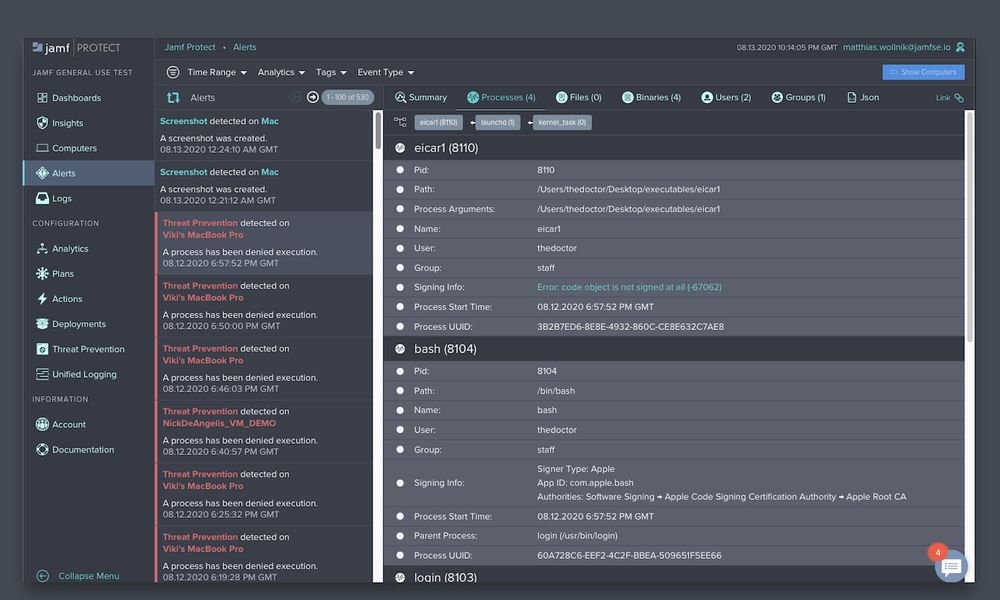Click the bash Parent Process login value

pyautogui.click(x=577, y=536)
